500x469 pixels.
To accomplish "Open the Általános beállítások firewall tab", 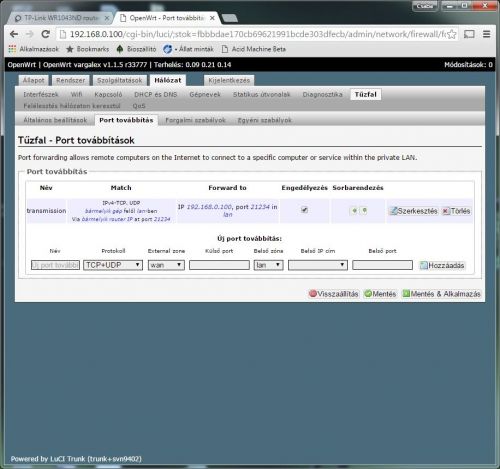I will pyautogui.click(x=55, y=120).
